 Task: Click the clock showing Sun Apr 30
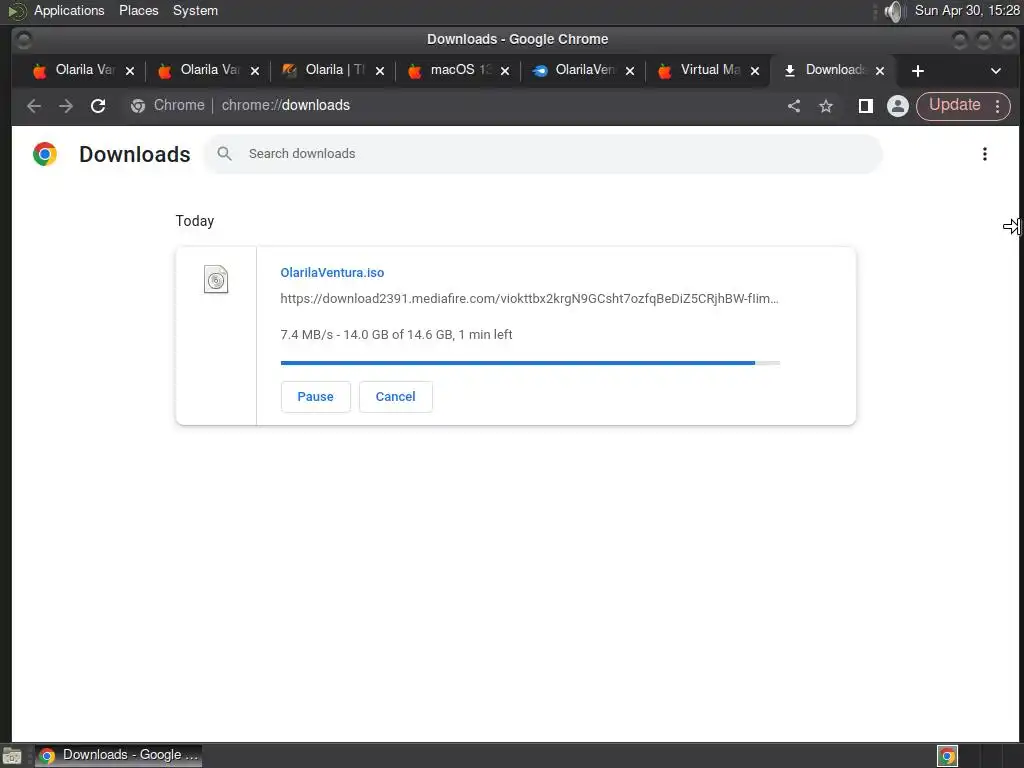[x=967, y=10]
